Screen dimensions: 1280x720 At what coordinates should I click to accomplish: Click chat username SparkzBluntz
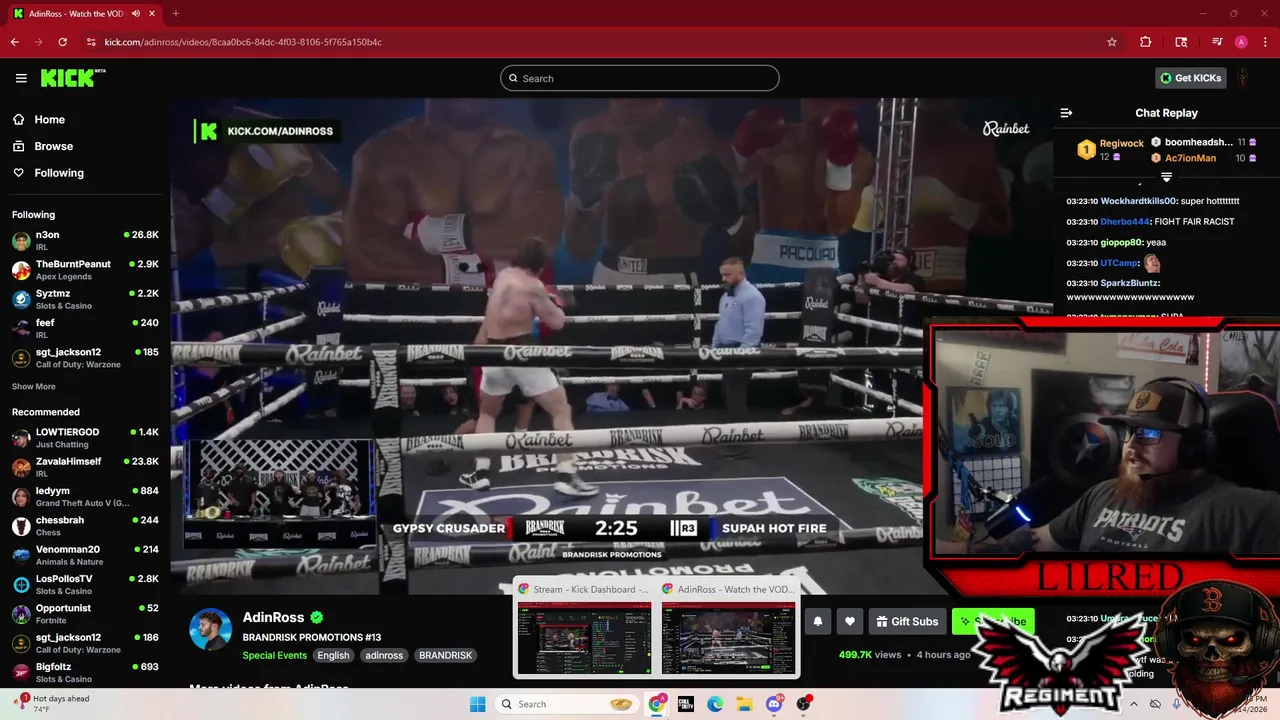(x=1129, y=283)
